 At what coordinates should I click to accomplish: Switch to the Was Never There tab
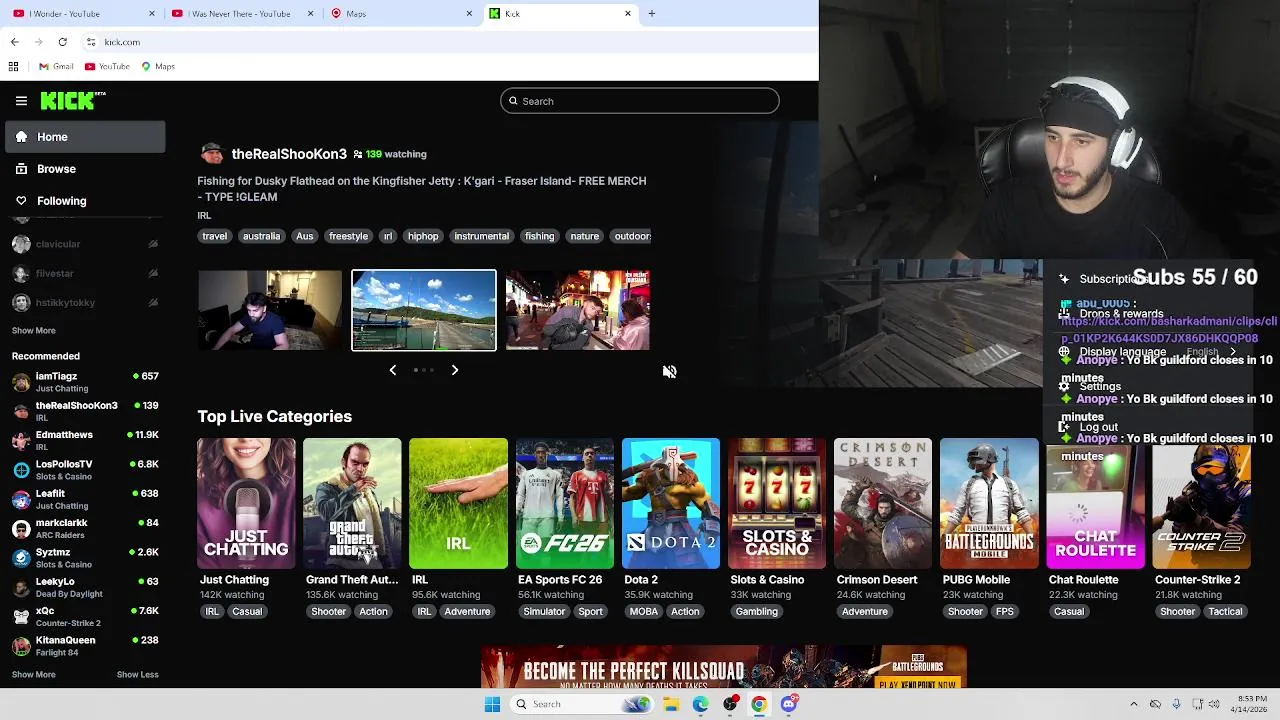click(x=243, y=14)
